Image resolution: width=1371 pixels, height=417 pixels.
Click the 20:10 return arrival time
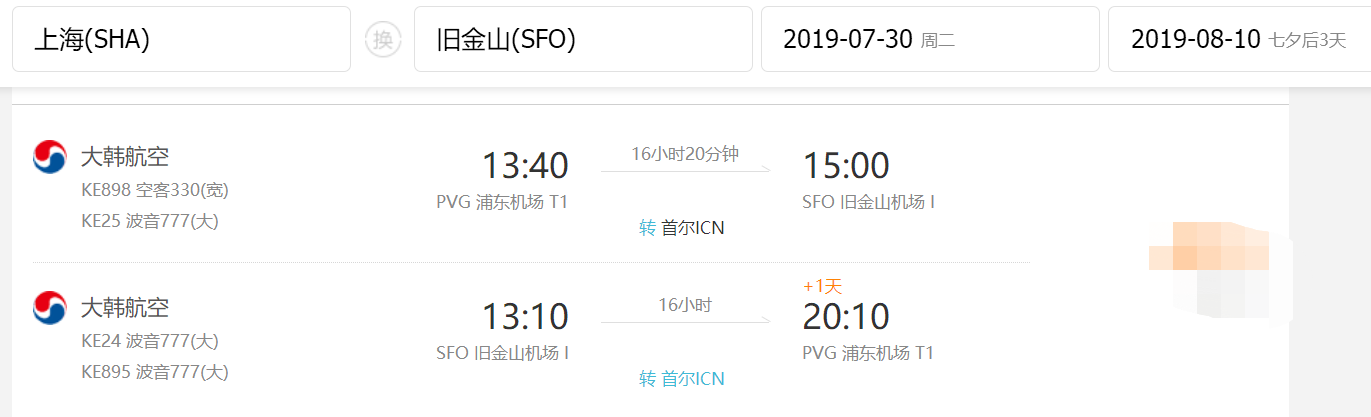tap(845, 317)
